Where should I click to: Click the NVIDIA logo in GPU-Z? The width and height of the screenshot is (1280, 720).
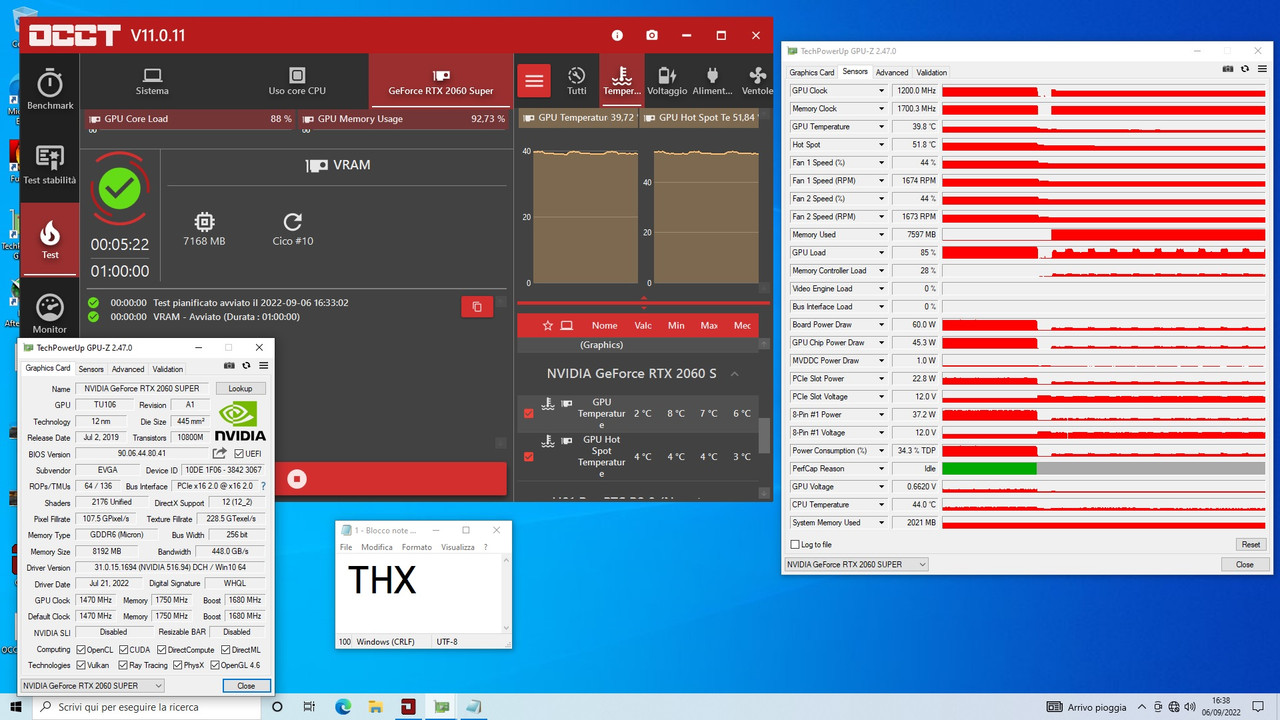[x=241, y=421]
